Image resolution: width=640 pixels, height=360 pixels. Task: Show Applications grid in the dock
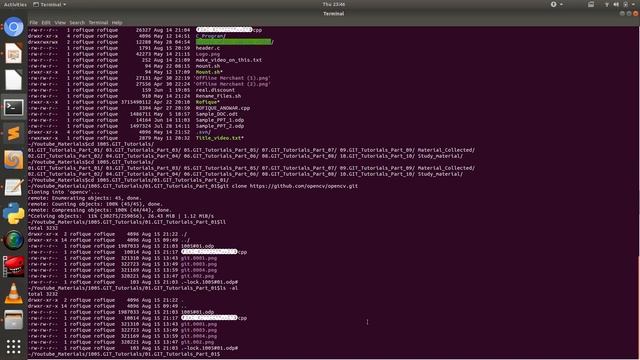click(x=13, y=347)
